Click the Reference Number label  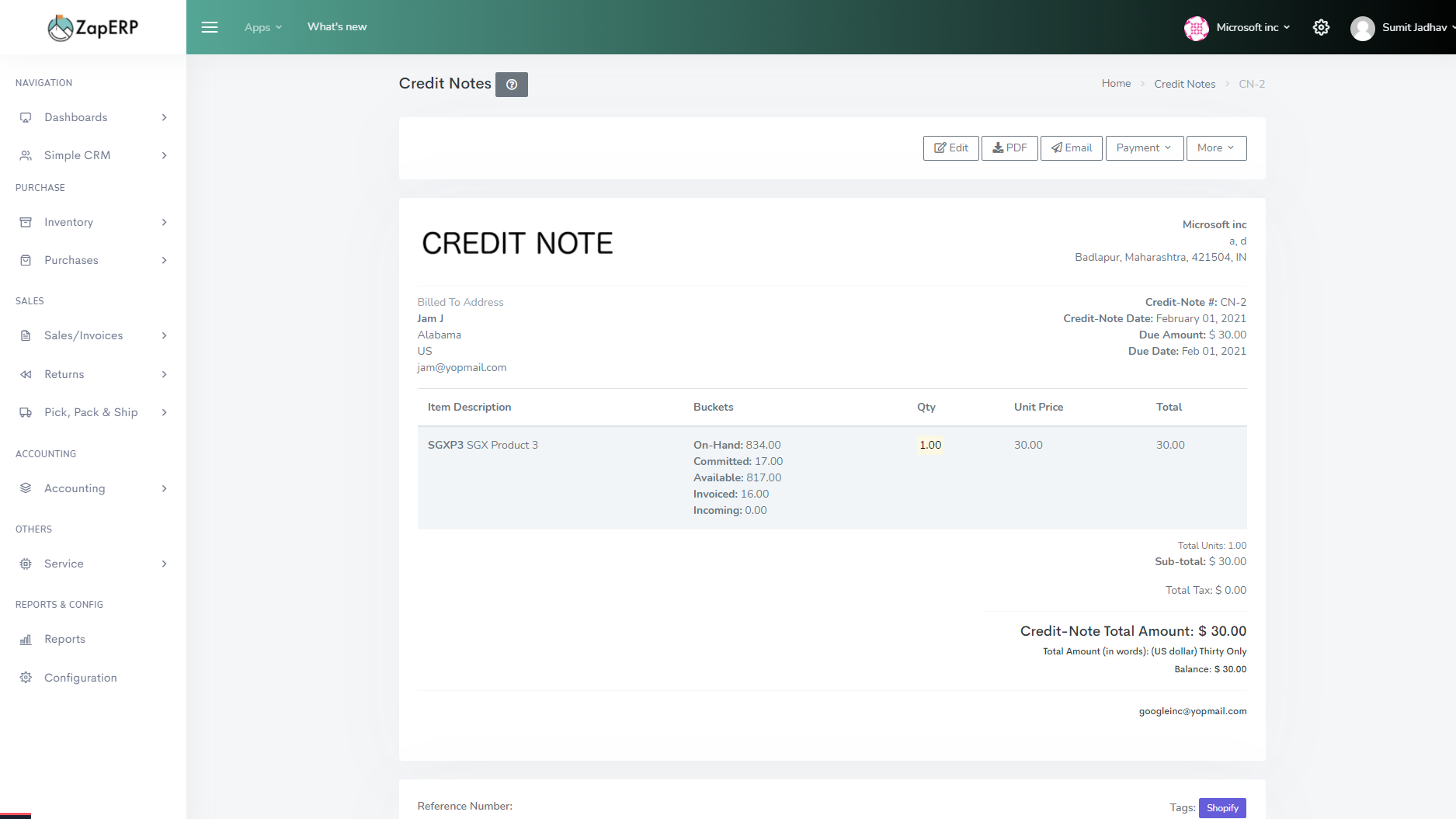pos(465,806)
